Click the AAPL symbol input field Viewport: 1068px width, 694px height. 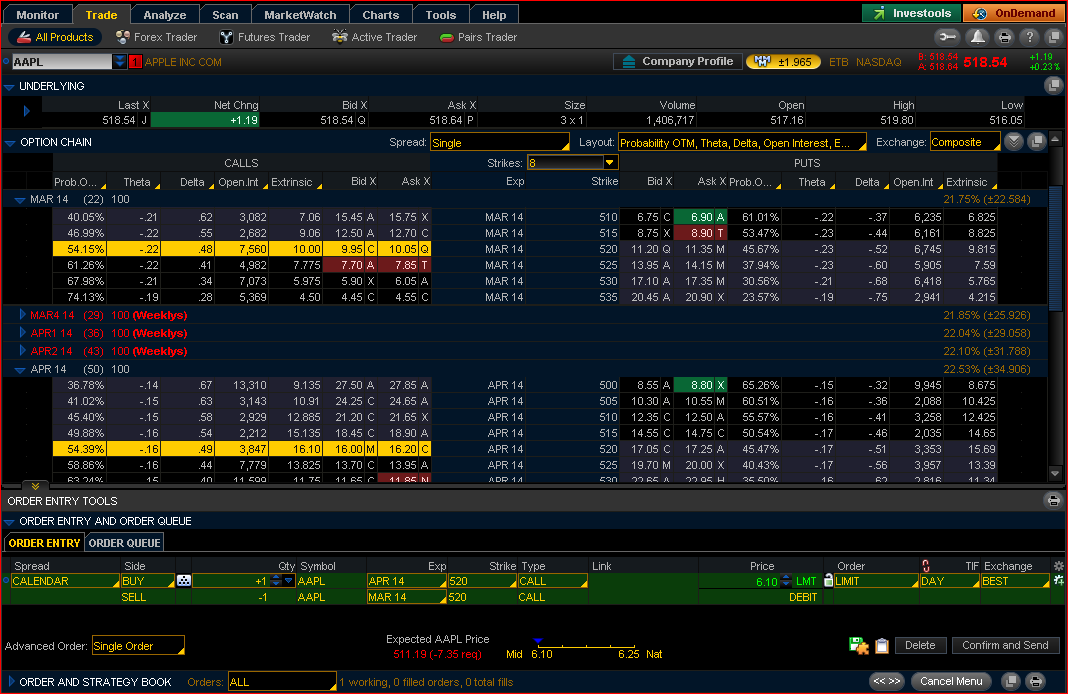coord(62,61)
